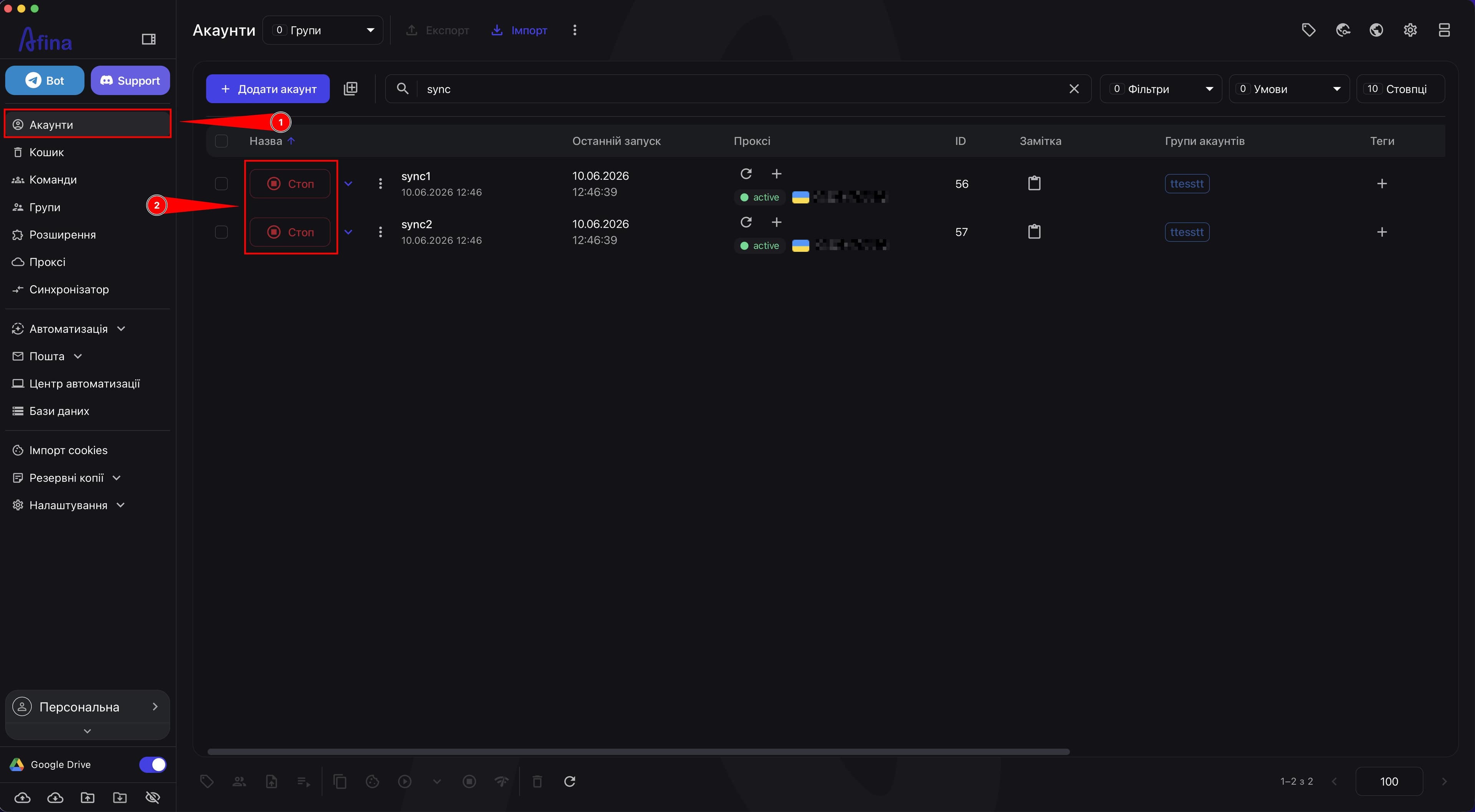The image size is (1475, 812).
Task: Collapse the sidebar panel icon
Action: [x=148, y=39]
